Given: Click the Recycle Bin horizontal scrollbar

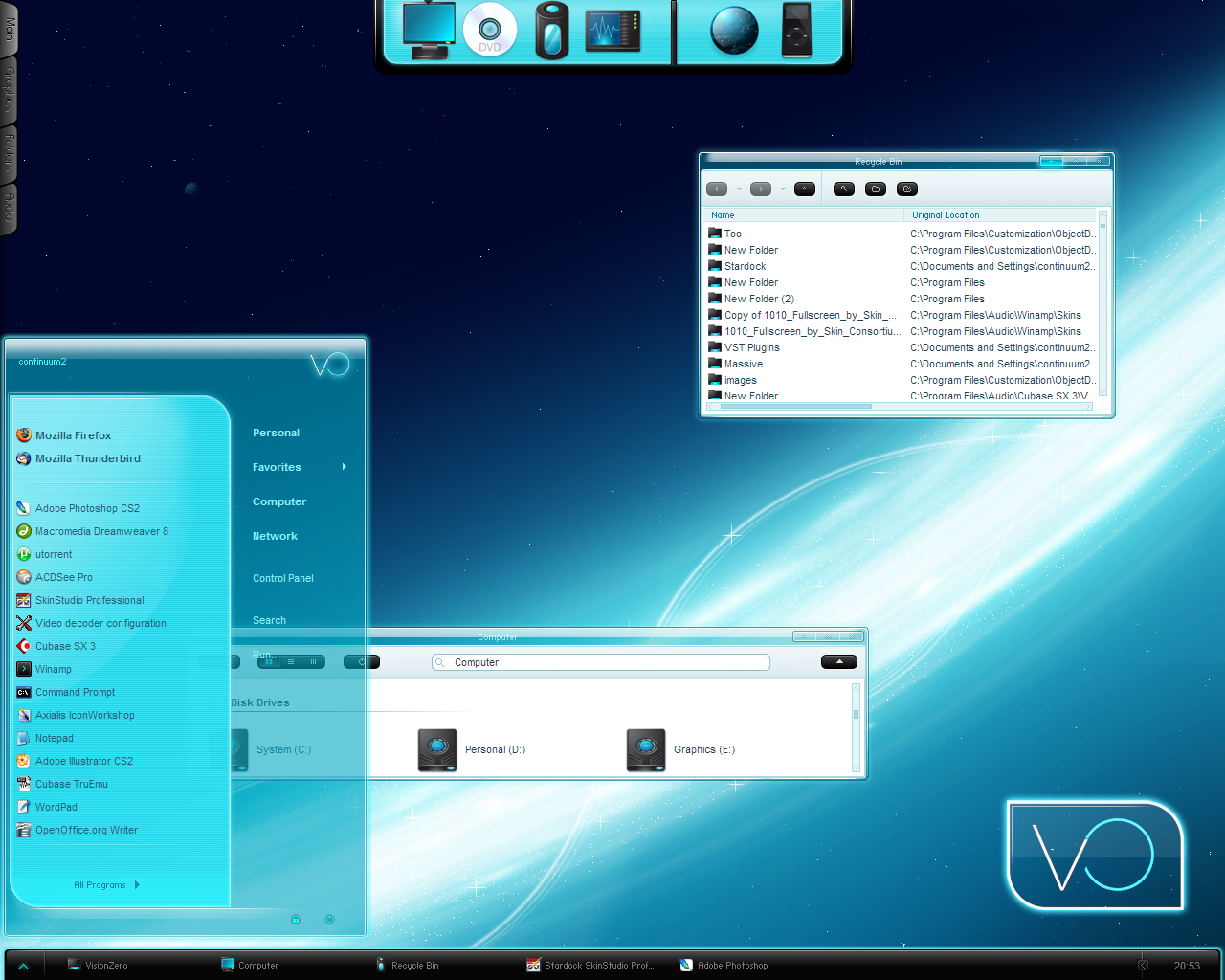Looking at the screenshot, I should [x=900, y=407].
